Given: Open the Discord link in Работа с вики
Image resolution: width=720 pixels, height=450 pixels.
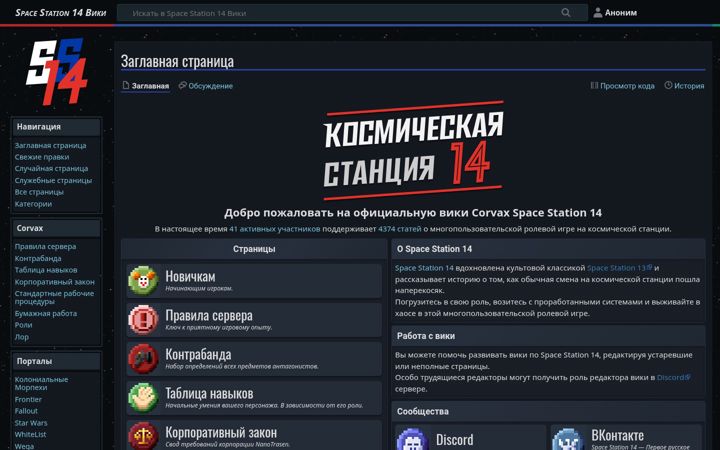Looking at the screenshot, I should (674, 377).
